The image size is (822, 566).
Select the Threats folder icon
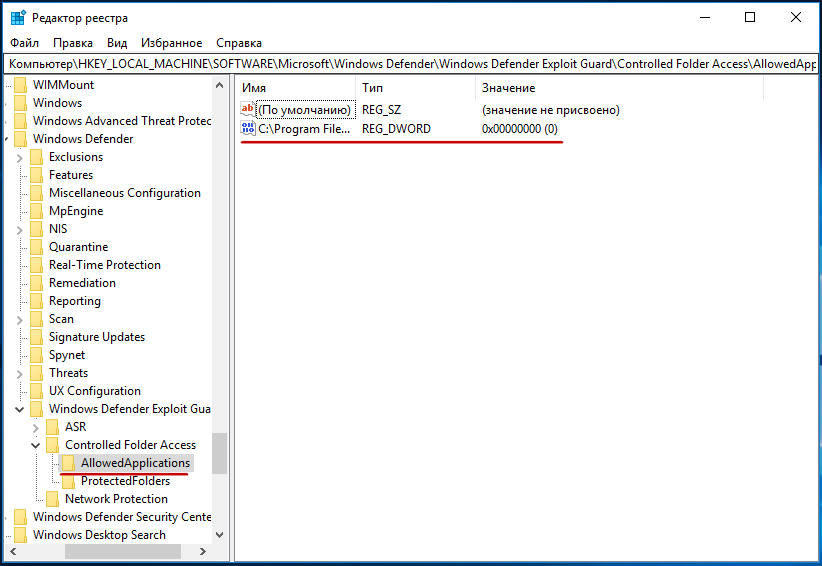(x=37, y=373)
